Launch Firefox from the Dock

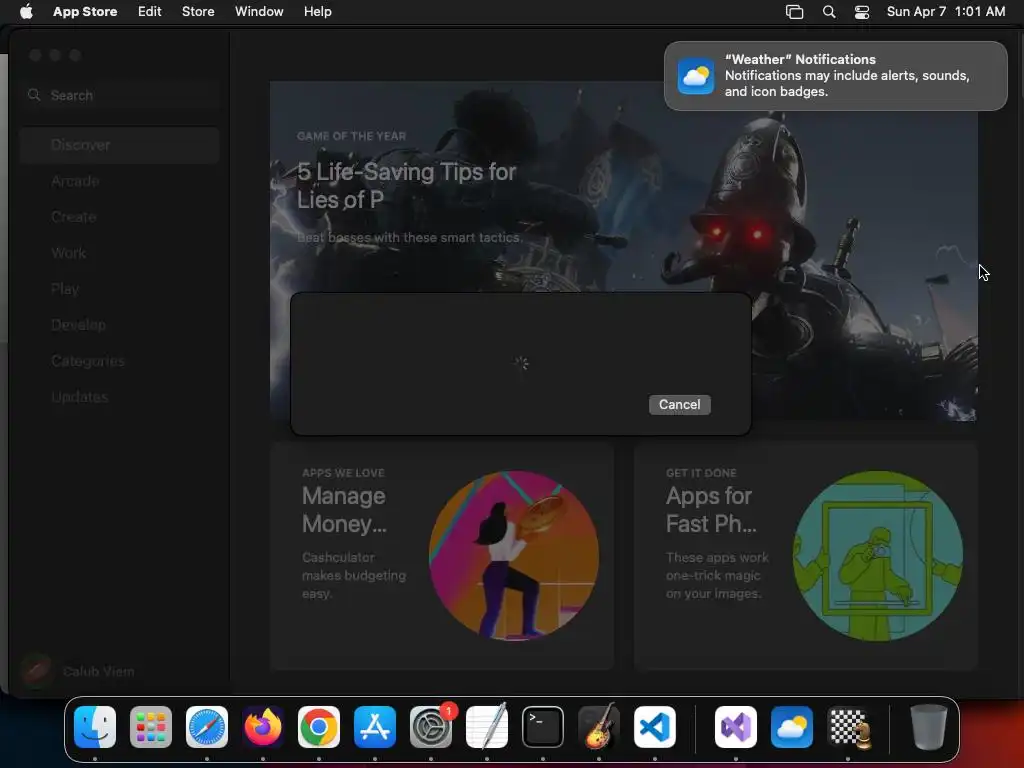pyautogui.click(x=263, y=727)
